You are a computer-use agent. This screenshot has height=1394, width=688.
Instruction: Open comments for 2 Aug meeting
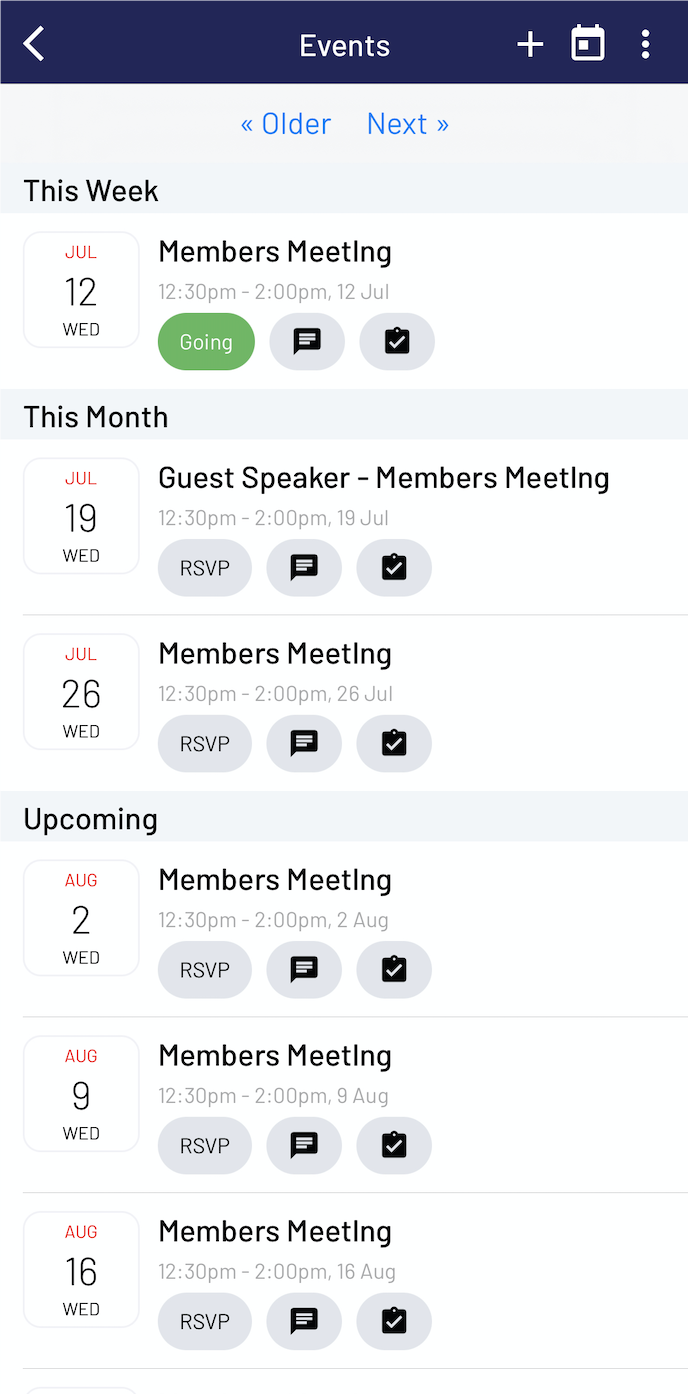304,969
